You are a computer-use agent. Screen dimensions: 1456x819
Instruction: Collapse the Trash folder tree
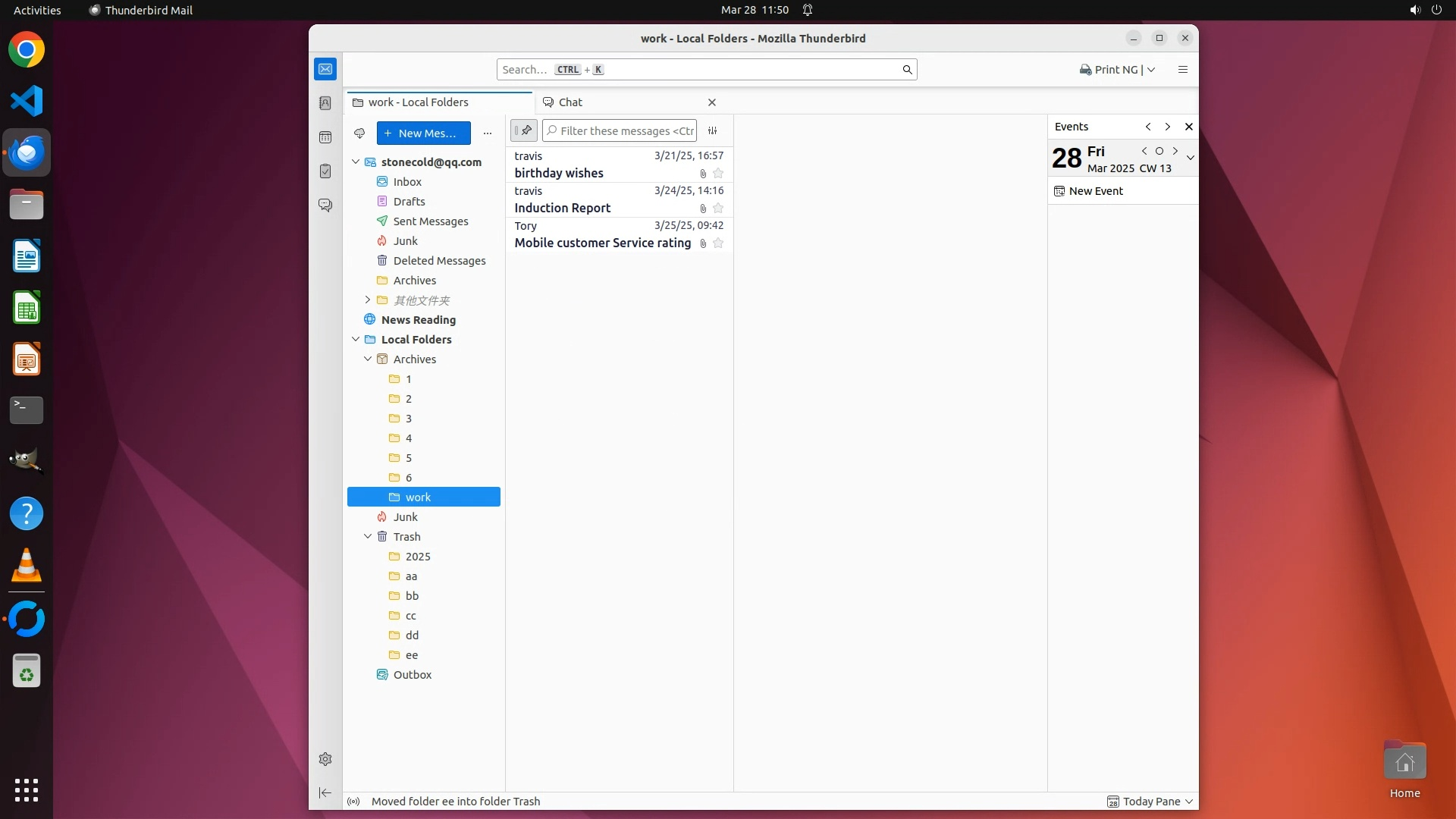point(368,537)
